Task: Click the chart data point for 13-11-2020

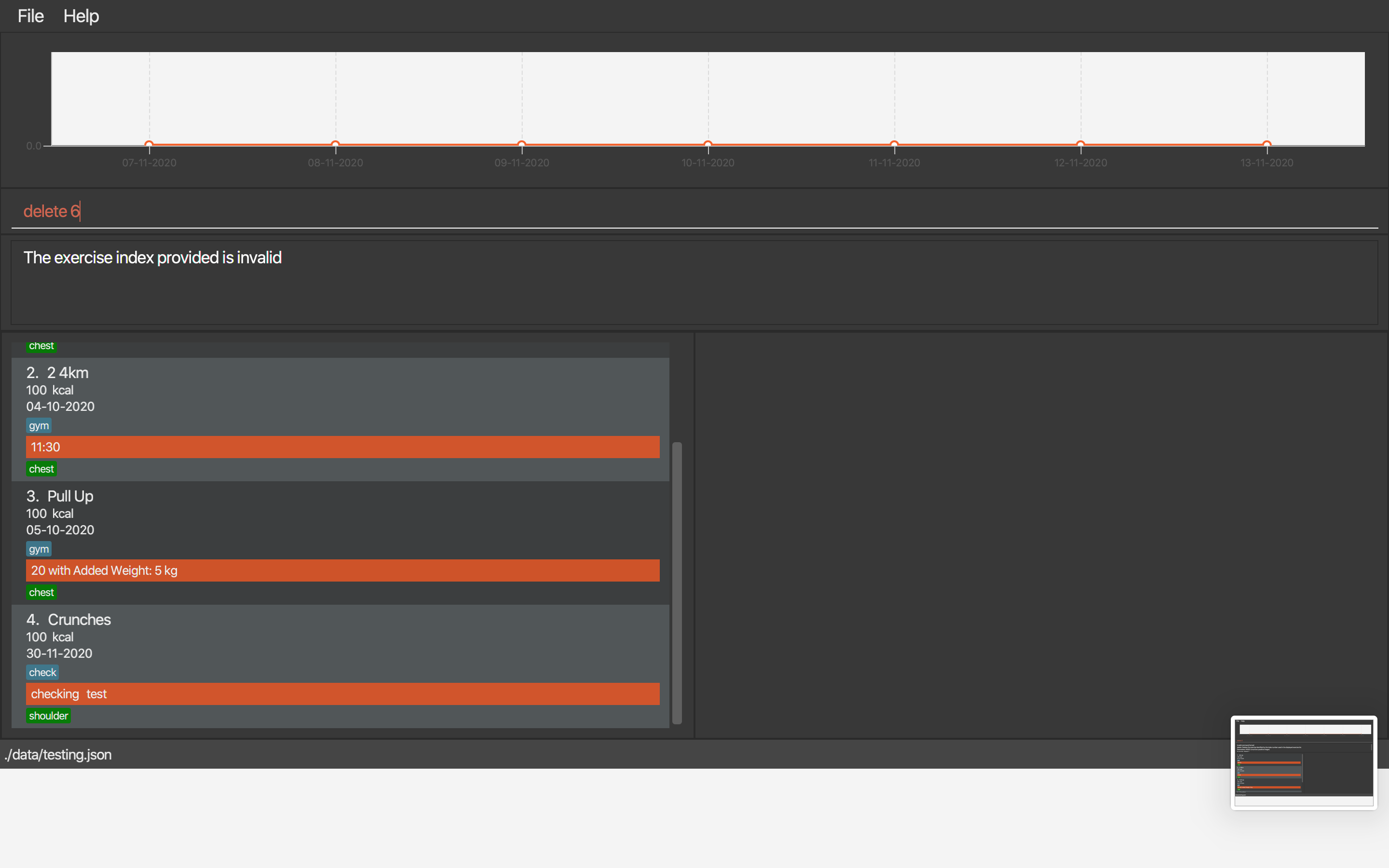Action: pyautogui.click(x=1267, y=144)
